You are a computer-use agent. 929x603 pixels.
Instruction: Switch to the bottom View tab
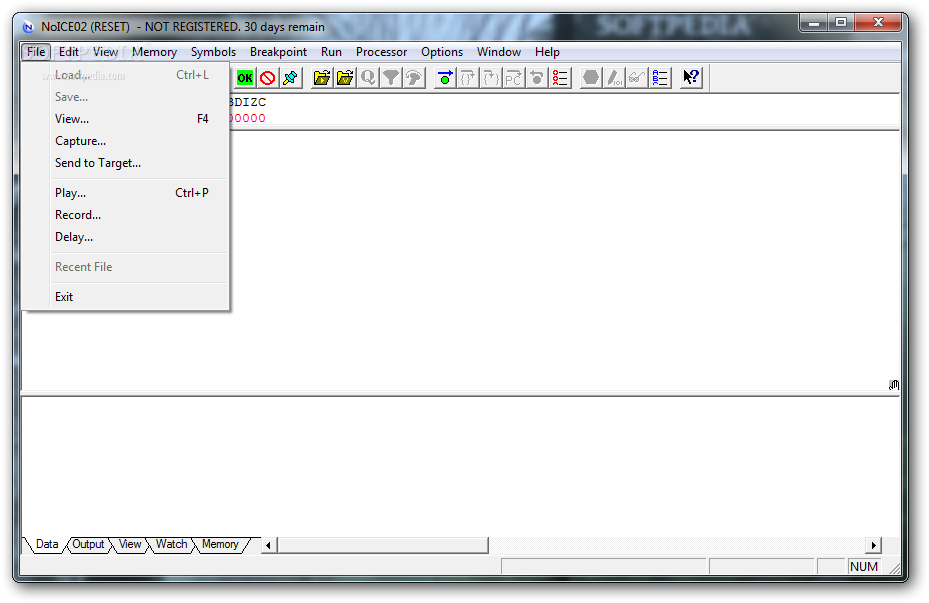[x=130, y=544]
